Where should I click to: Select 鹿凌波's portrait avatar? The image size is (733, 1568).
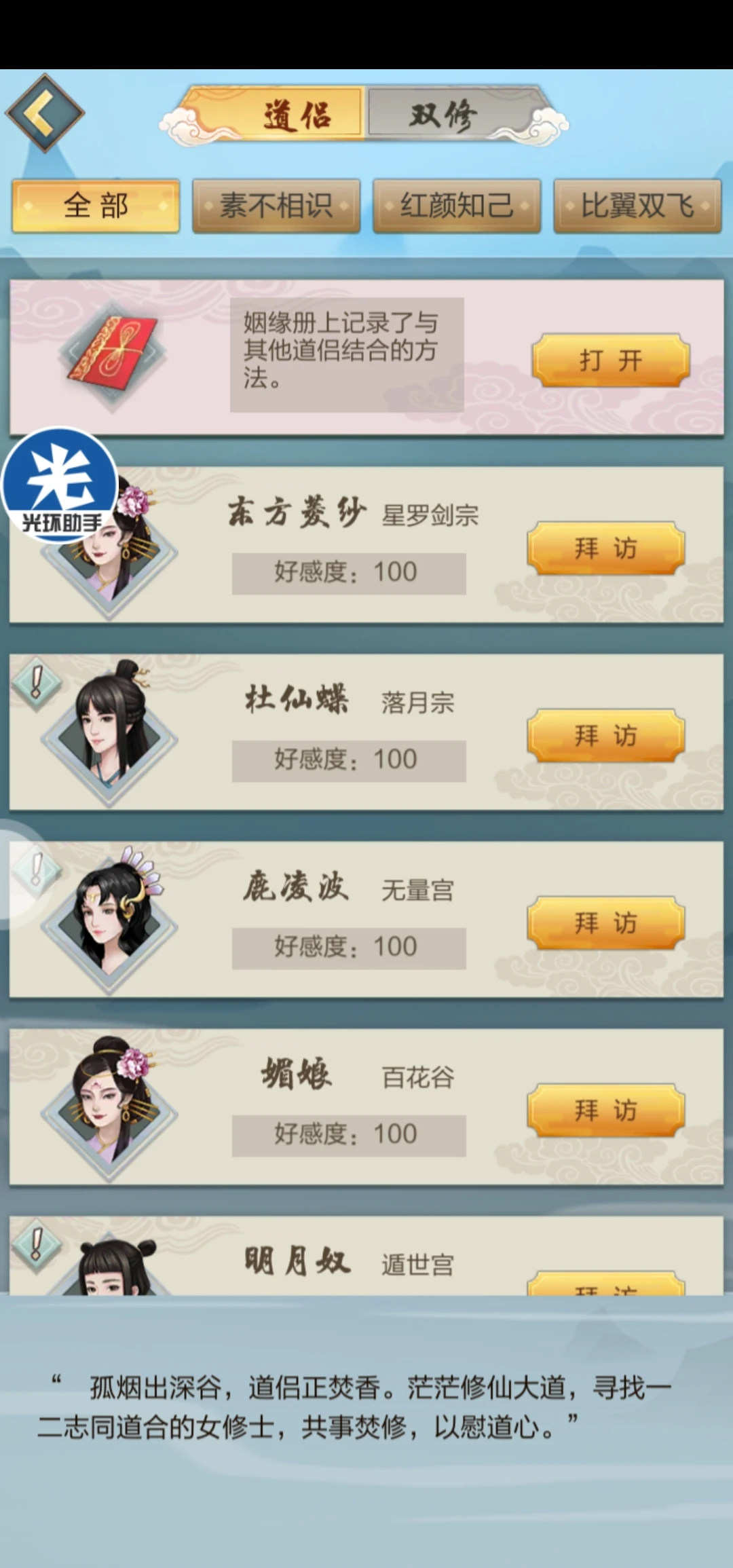110,920
